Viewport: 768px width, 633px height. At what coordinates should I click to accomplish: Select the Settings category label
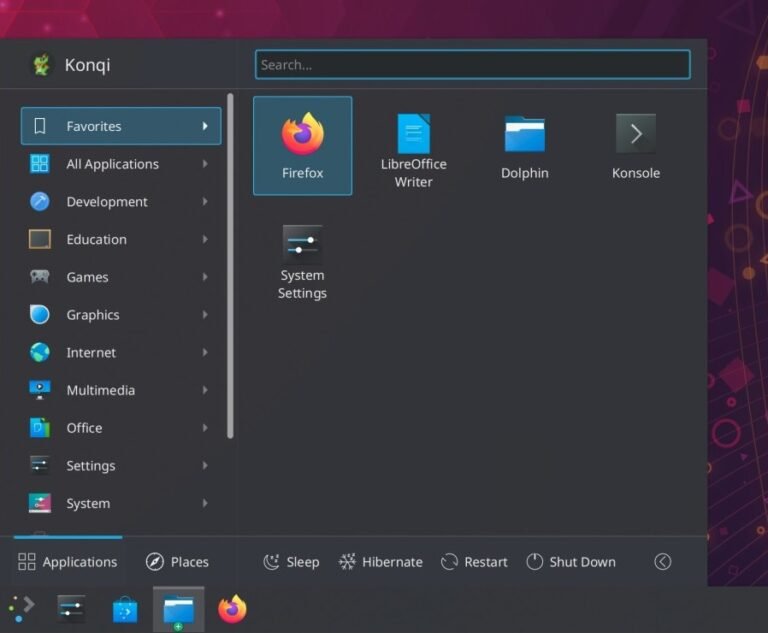coord(91,465)
